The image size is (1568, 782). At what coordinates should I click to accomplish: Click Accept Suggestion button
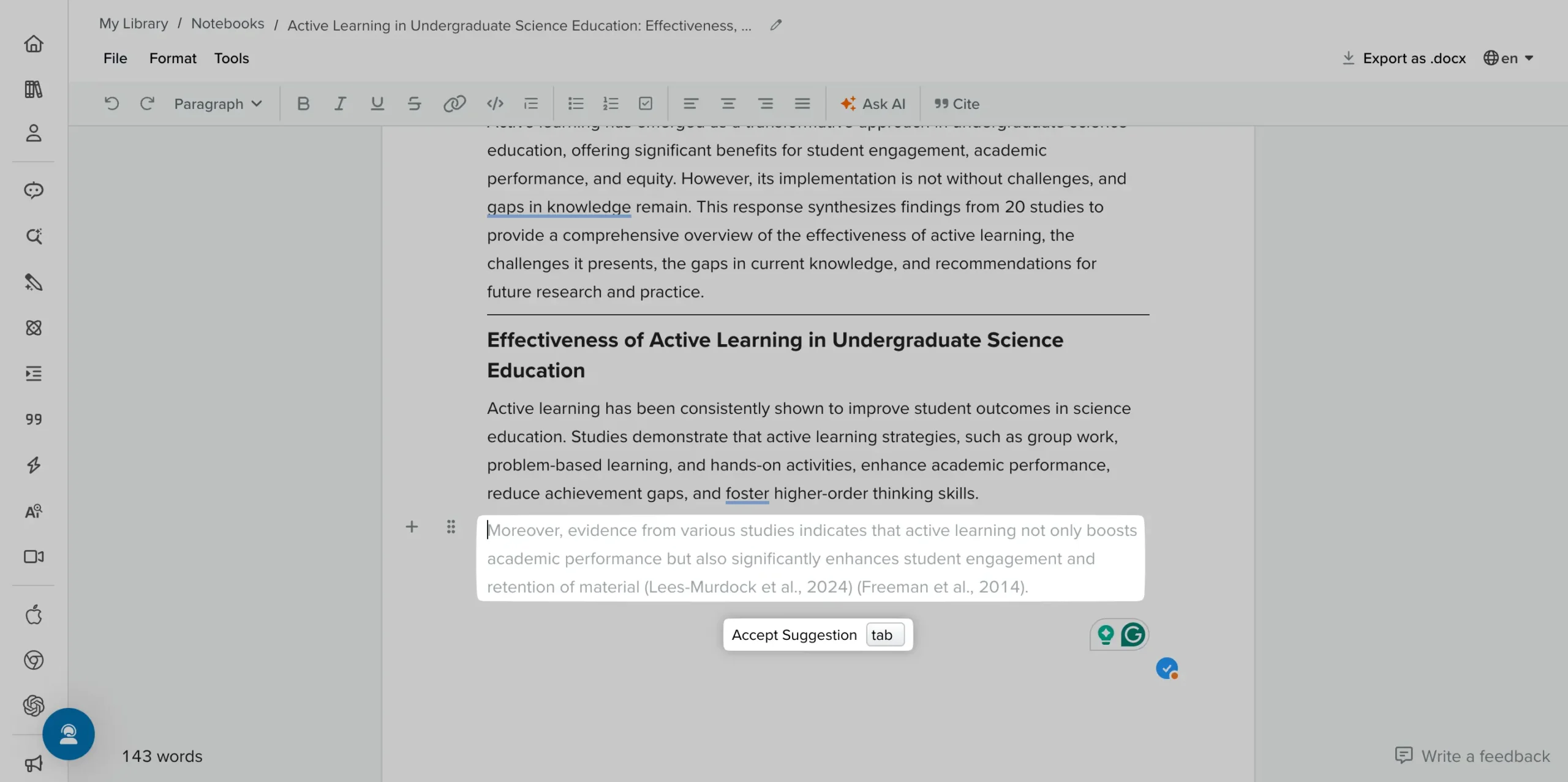(818, 635)
